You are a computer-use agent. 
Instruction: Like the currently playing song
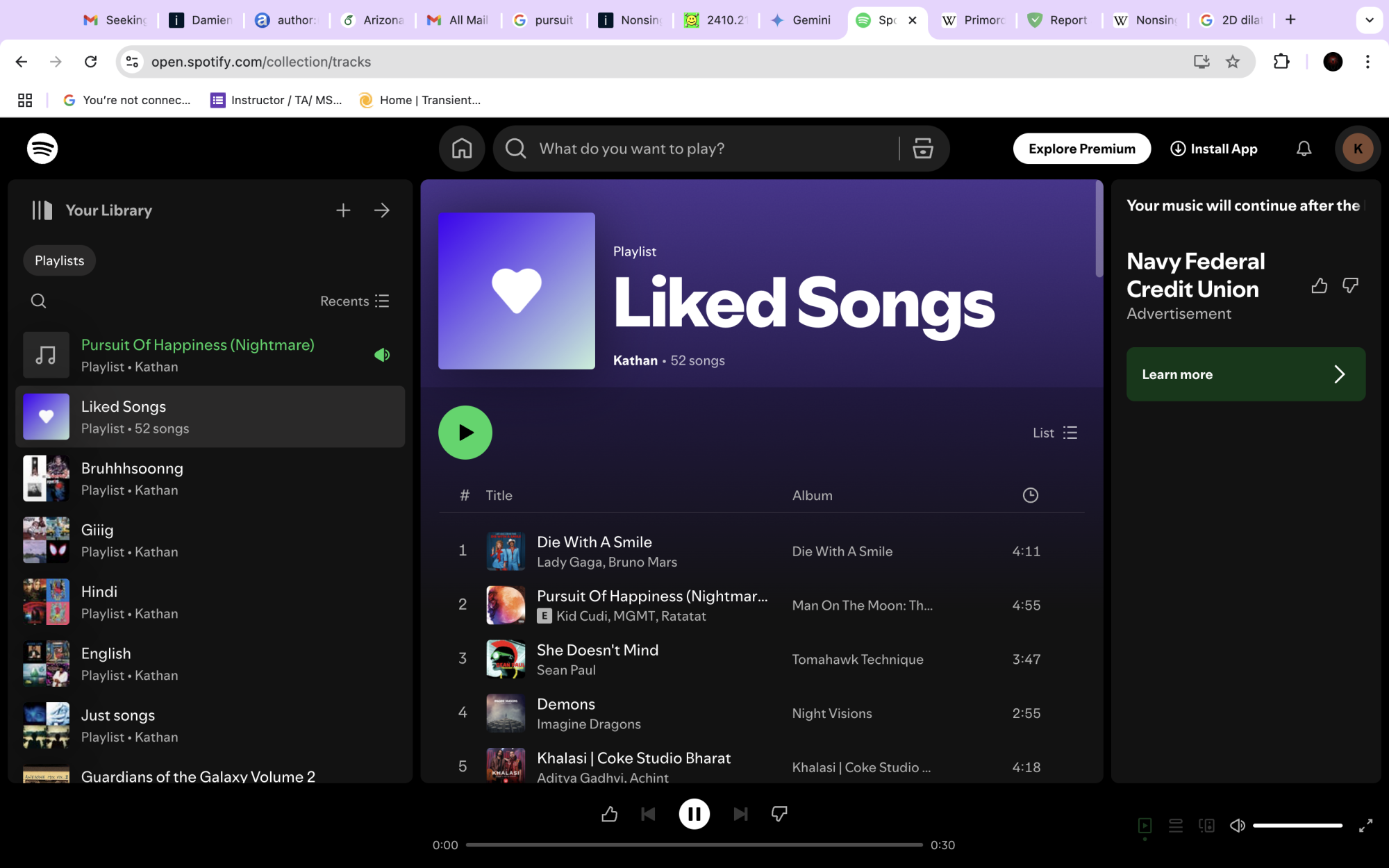pyautogui.click(x=610, y=814)
